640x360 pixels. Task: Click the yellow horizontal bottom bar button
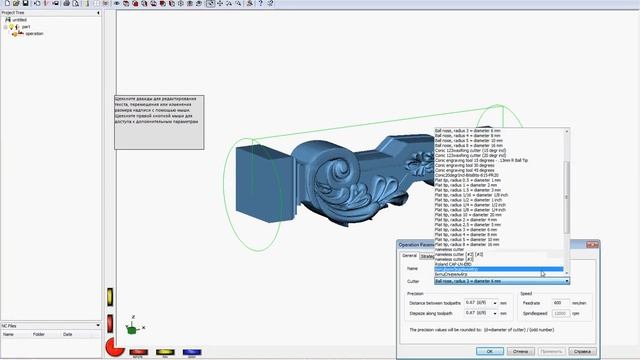(165, 352)
